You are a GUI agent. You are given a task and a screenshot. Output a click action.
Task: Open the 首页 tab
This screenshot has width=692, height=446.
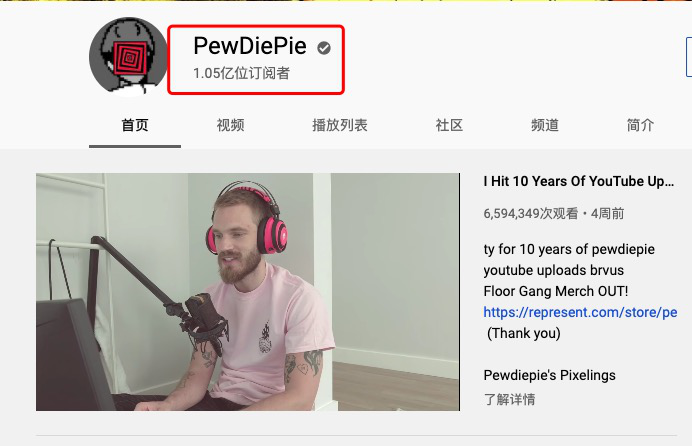[135, 125]
